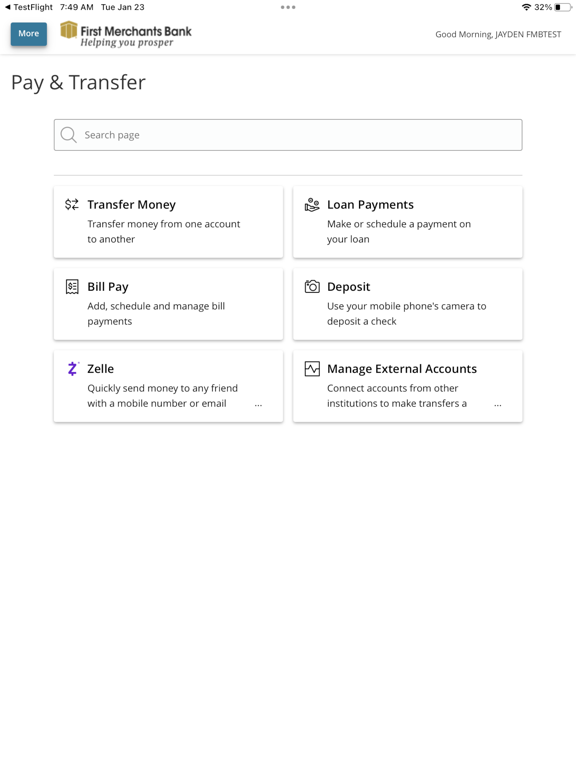
Task: Open the Bill Pay heading
Action: [108, 287]
